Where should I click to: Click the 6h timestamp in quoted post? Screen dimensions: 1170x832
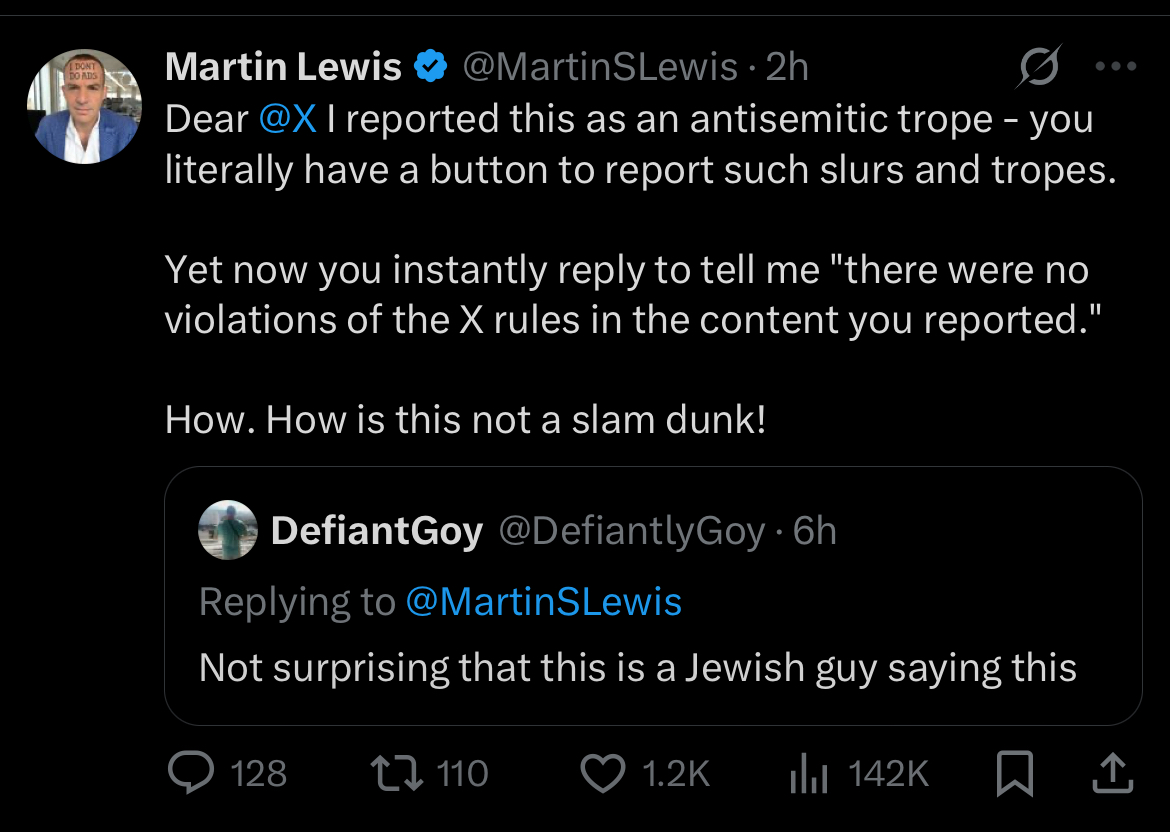click(815, 531)
